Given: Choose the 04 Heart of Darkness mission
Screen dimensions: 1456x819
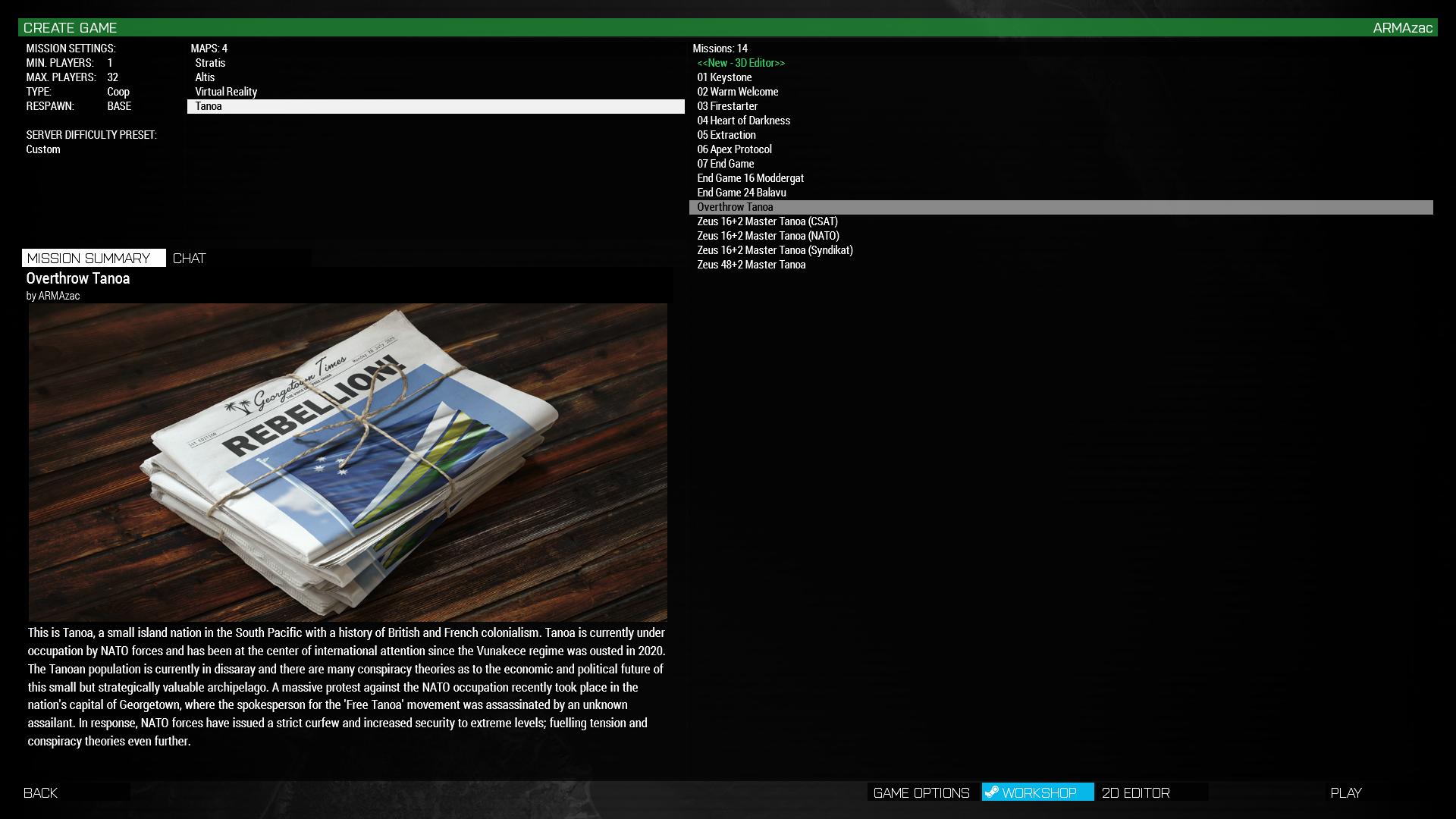Looking at the screenshot, I should (x=743, y=121).
